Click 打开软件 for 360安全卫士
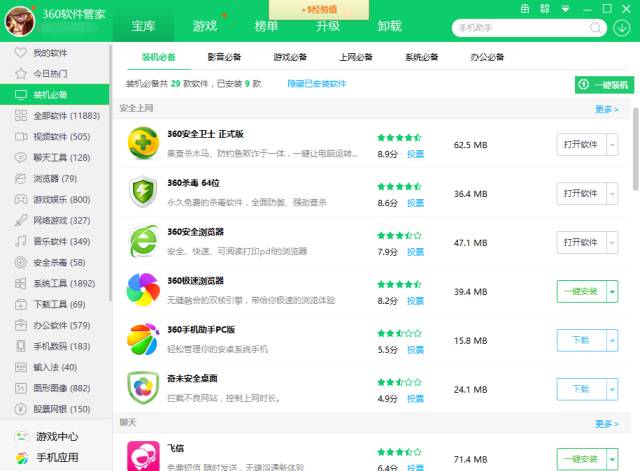 coord(581,144)
